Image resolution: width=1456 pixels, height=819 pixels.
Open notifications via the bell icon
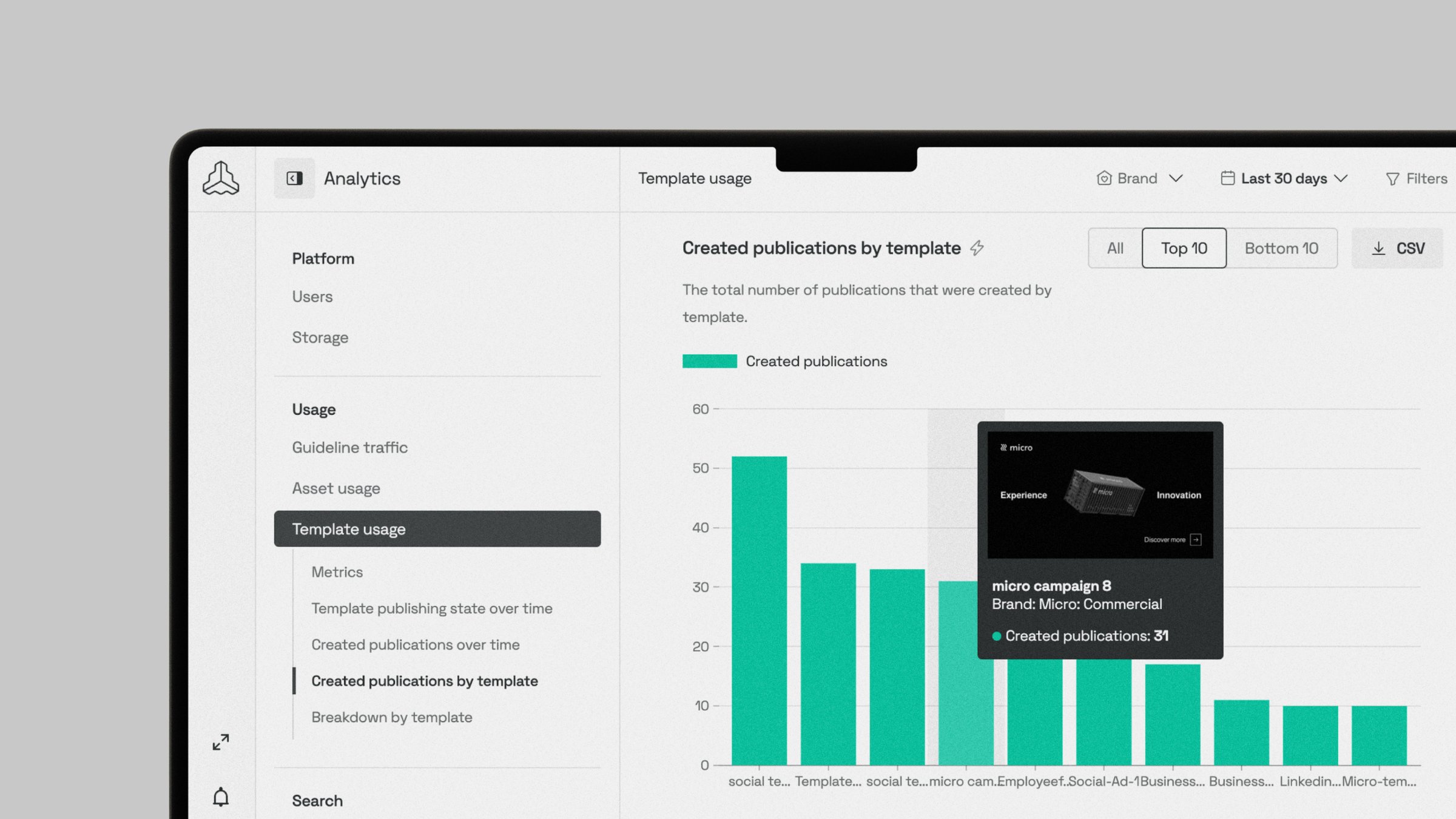click(x=220, y=797)
